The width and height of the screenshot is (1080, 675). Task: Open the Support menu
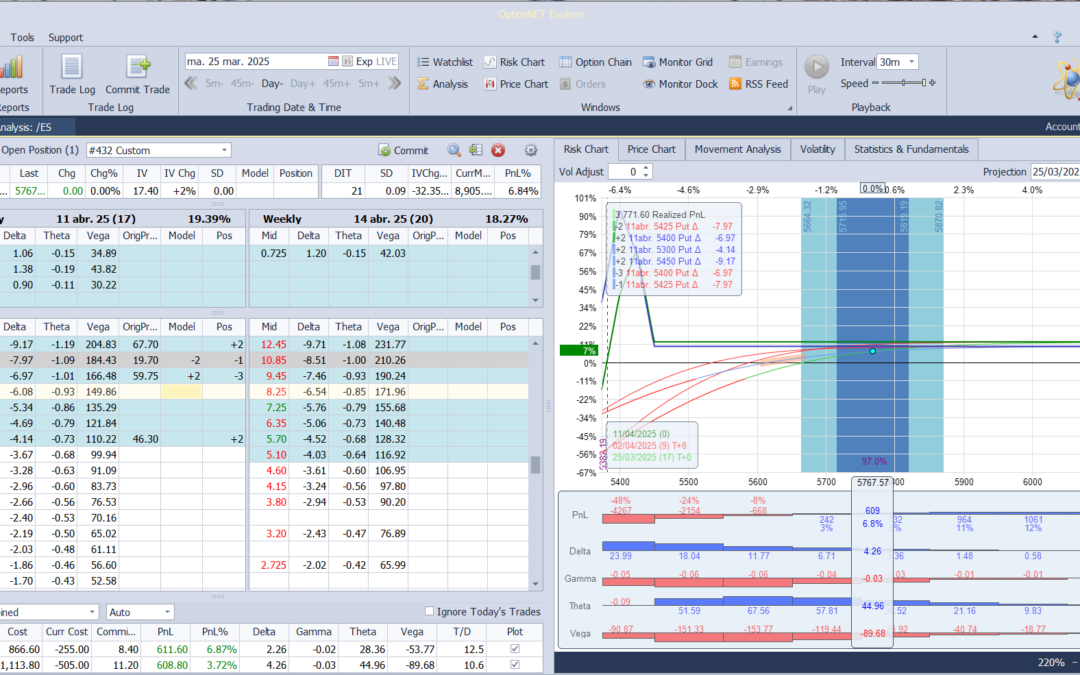(x=64, y=37)
